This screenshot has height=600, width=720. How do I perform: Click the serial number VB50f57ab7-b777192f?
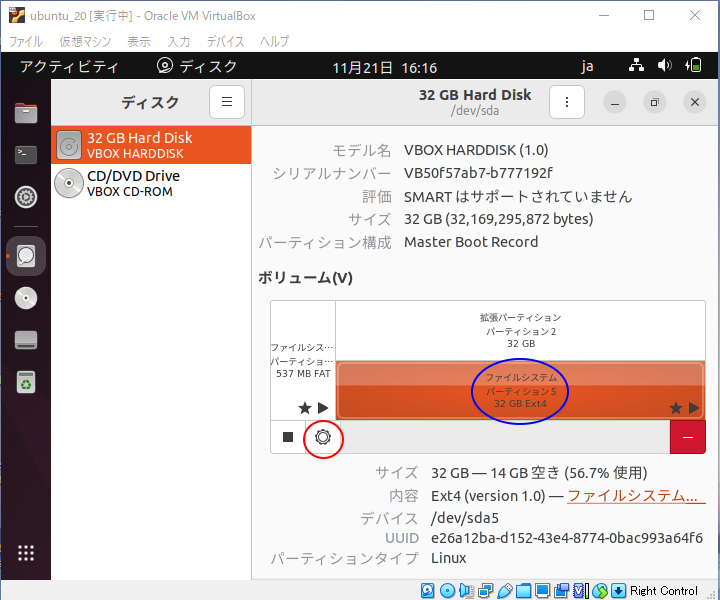pos(478,173)
